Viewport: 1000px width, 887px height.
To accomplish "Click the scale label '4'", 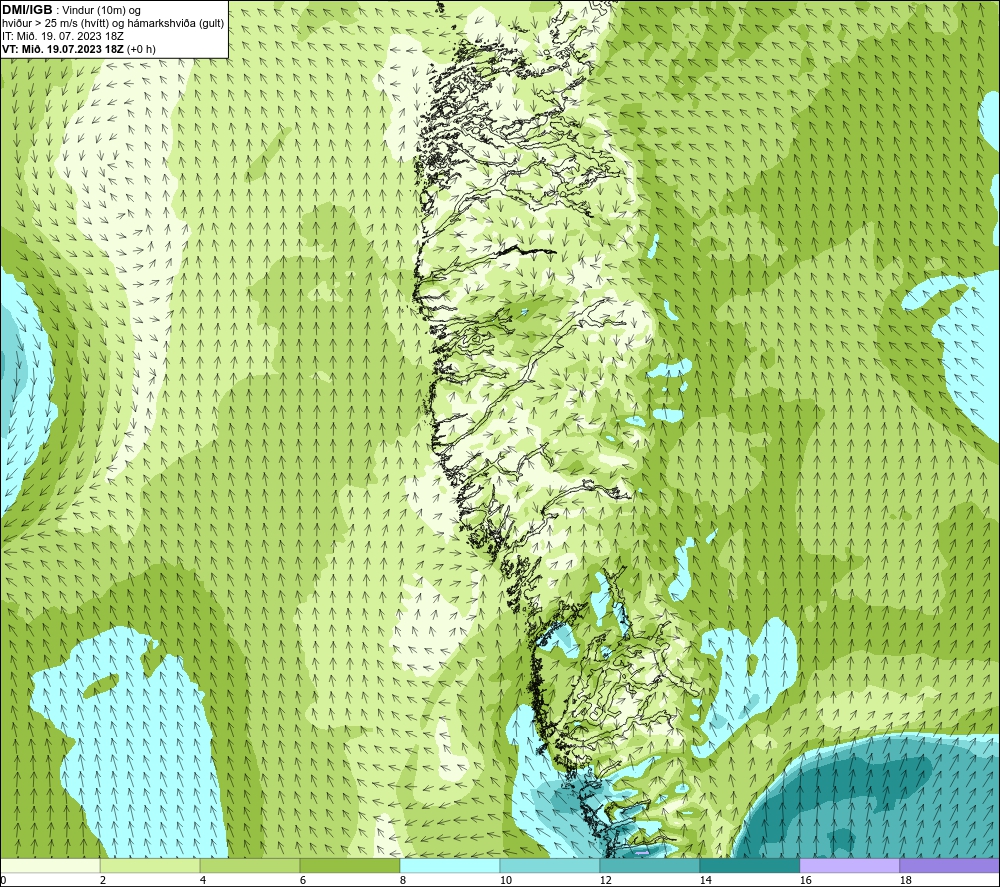I will click(203, 881).
